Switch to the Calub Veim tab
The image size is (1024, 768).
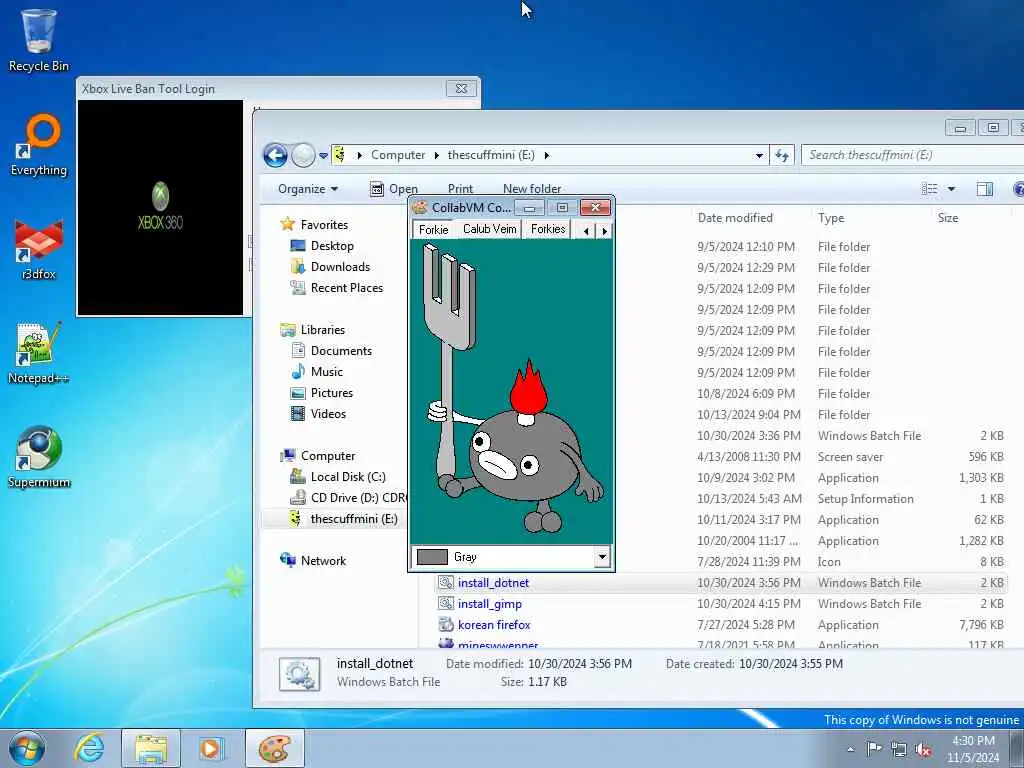tap(489, 229)
